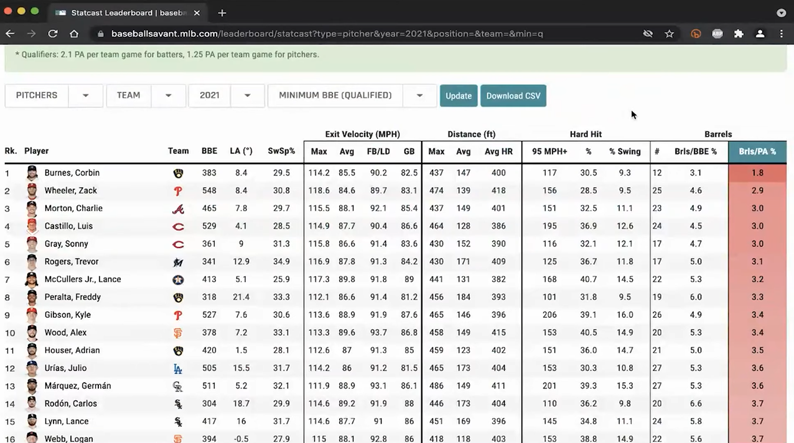Image resolution: width=794 pixels, height=443 pixels.
Task: Click Márquez's 486 max distance value
Action: [436, 385]
